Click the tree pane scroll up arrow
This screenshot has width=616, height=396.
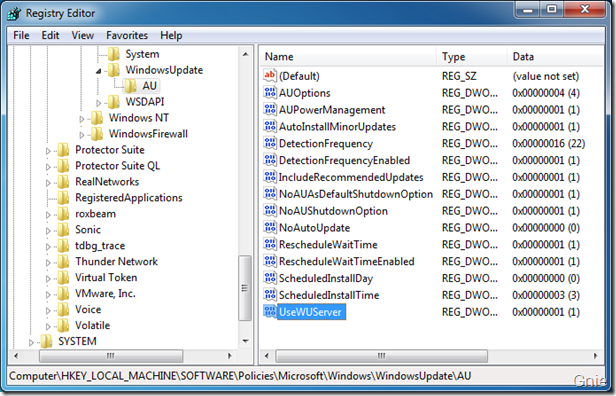246,54
